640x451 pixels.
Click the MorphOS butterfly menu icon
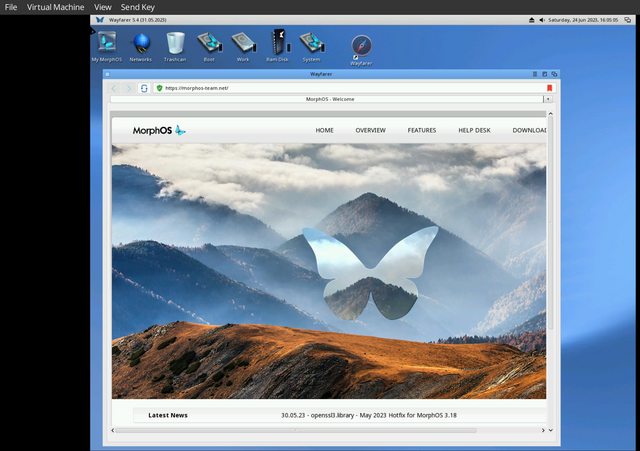100,20
